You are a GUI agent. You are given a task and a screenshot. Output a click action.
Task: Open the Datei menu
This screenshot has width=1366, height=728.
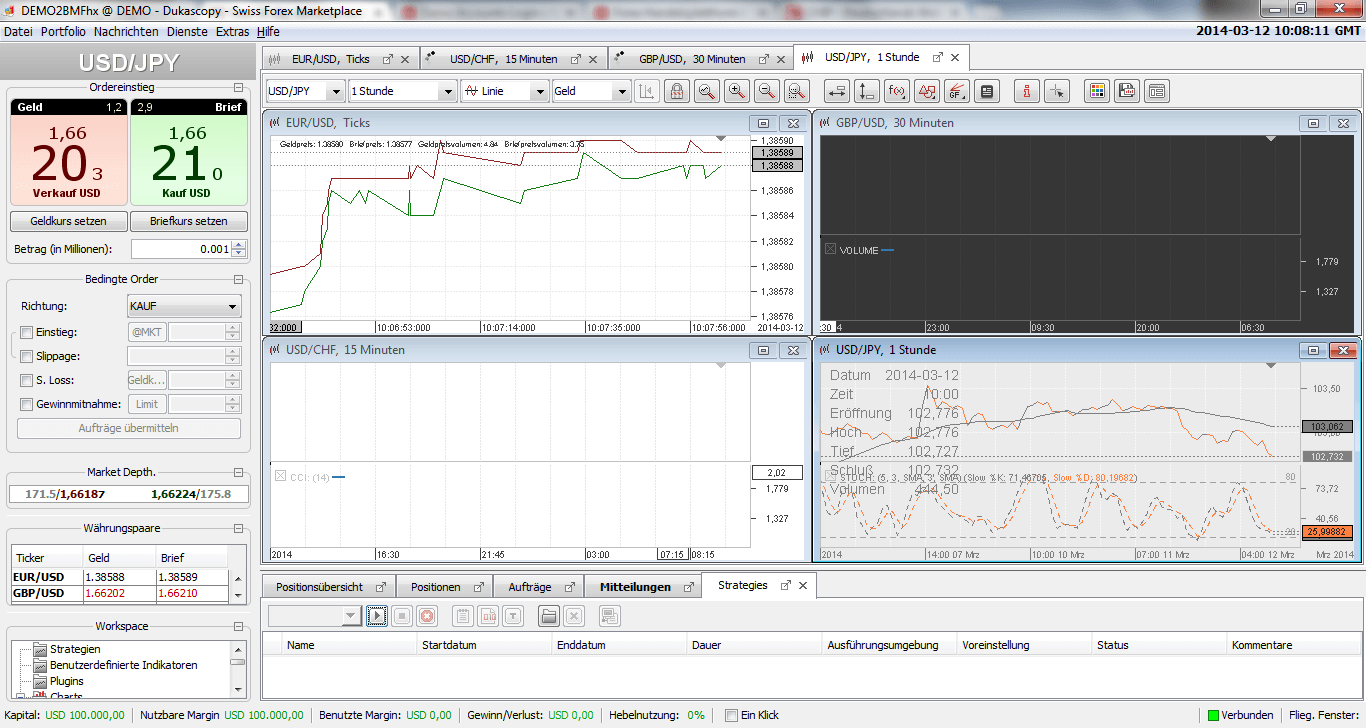[x=19, y=31]
